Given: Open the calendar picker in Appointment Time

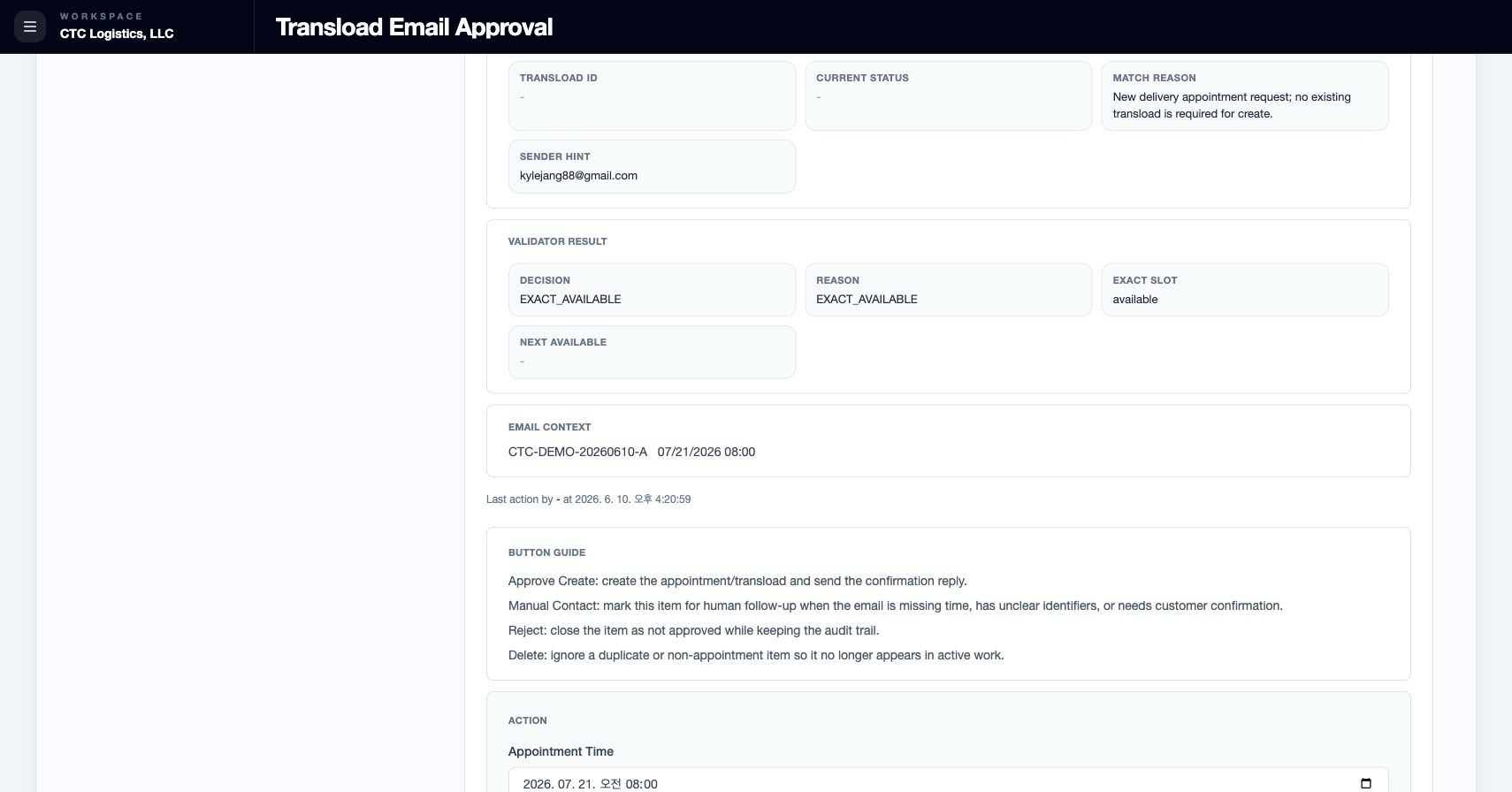Looking at the screenshot, I should [x=1365, y=783].
